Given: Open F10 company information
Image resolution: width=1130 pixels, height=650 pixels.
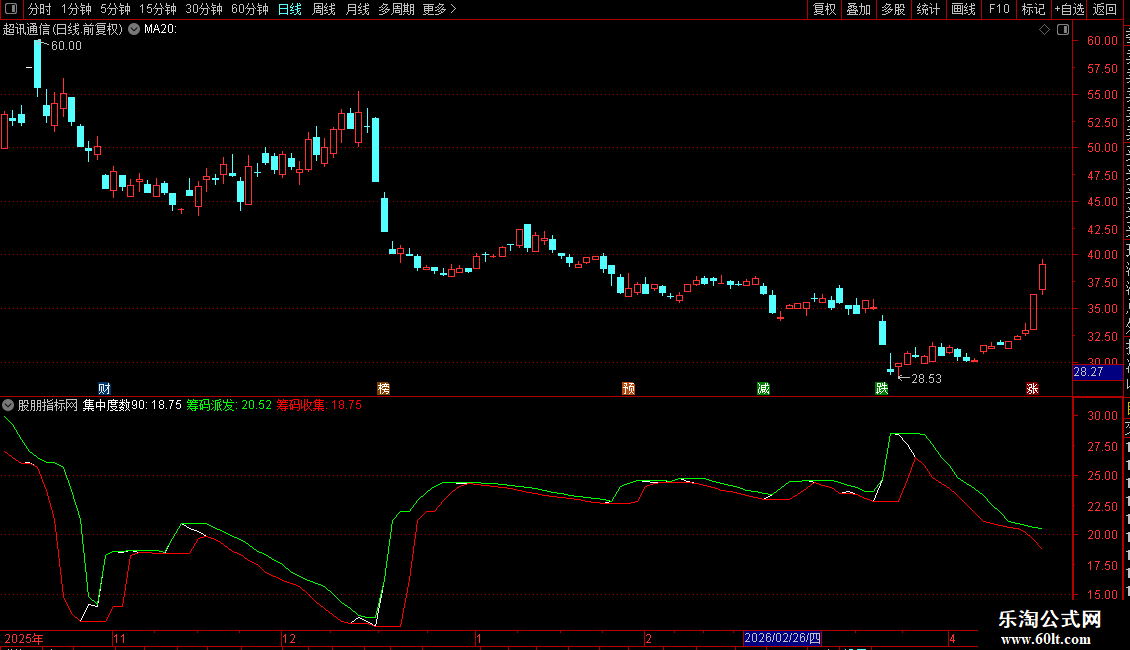Looking at the screenshot, I should [999, 9].
